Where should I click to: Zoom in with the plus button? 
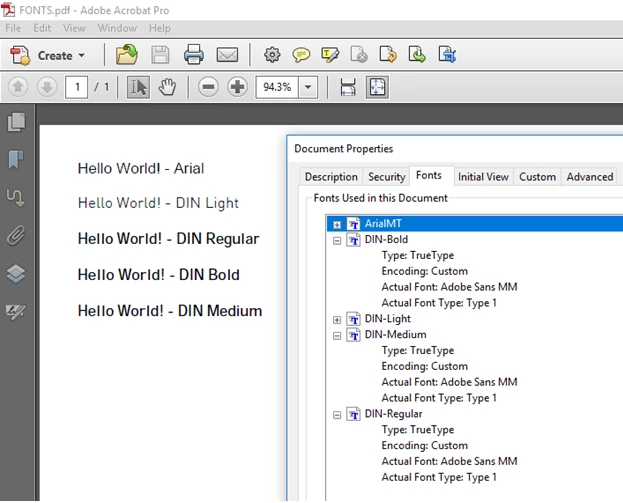[x=238, y=87]
